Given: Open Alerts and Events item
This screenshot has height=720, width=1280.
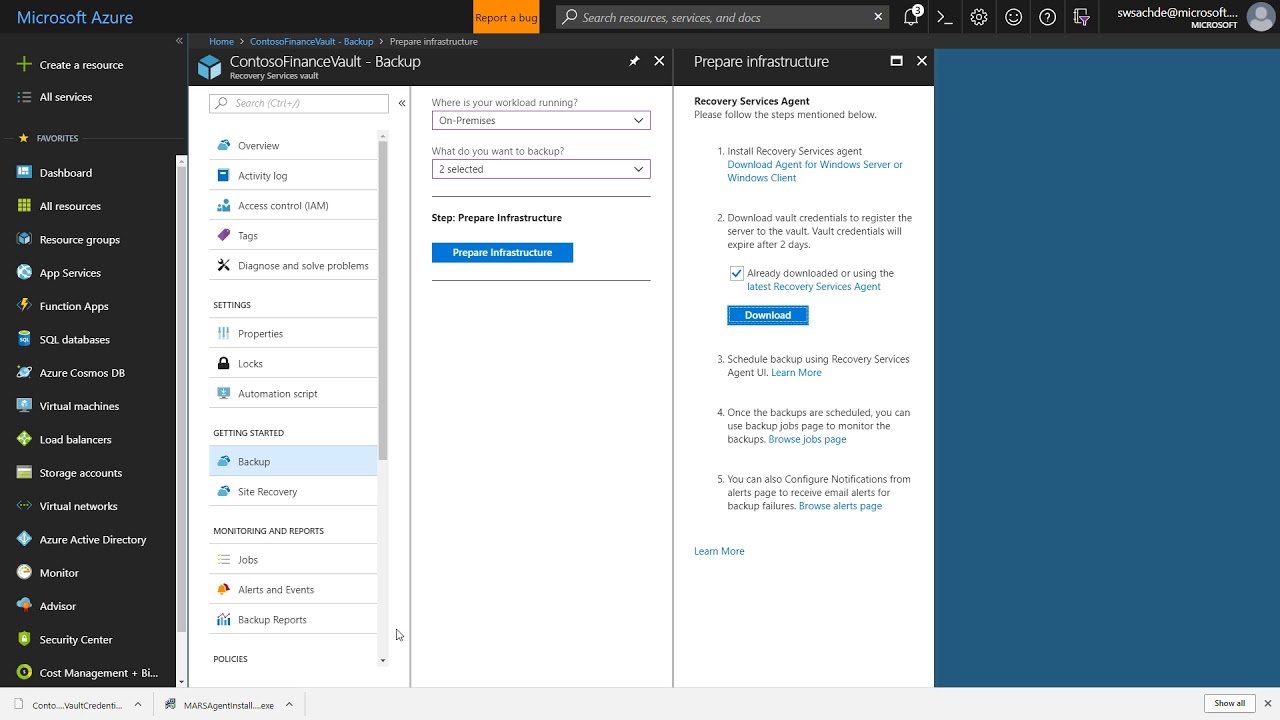Looking at the screenshot, I should tap(293, 590).
